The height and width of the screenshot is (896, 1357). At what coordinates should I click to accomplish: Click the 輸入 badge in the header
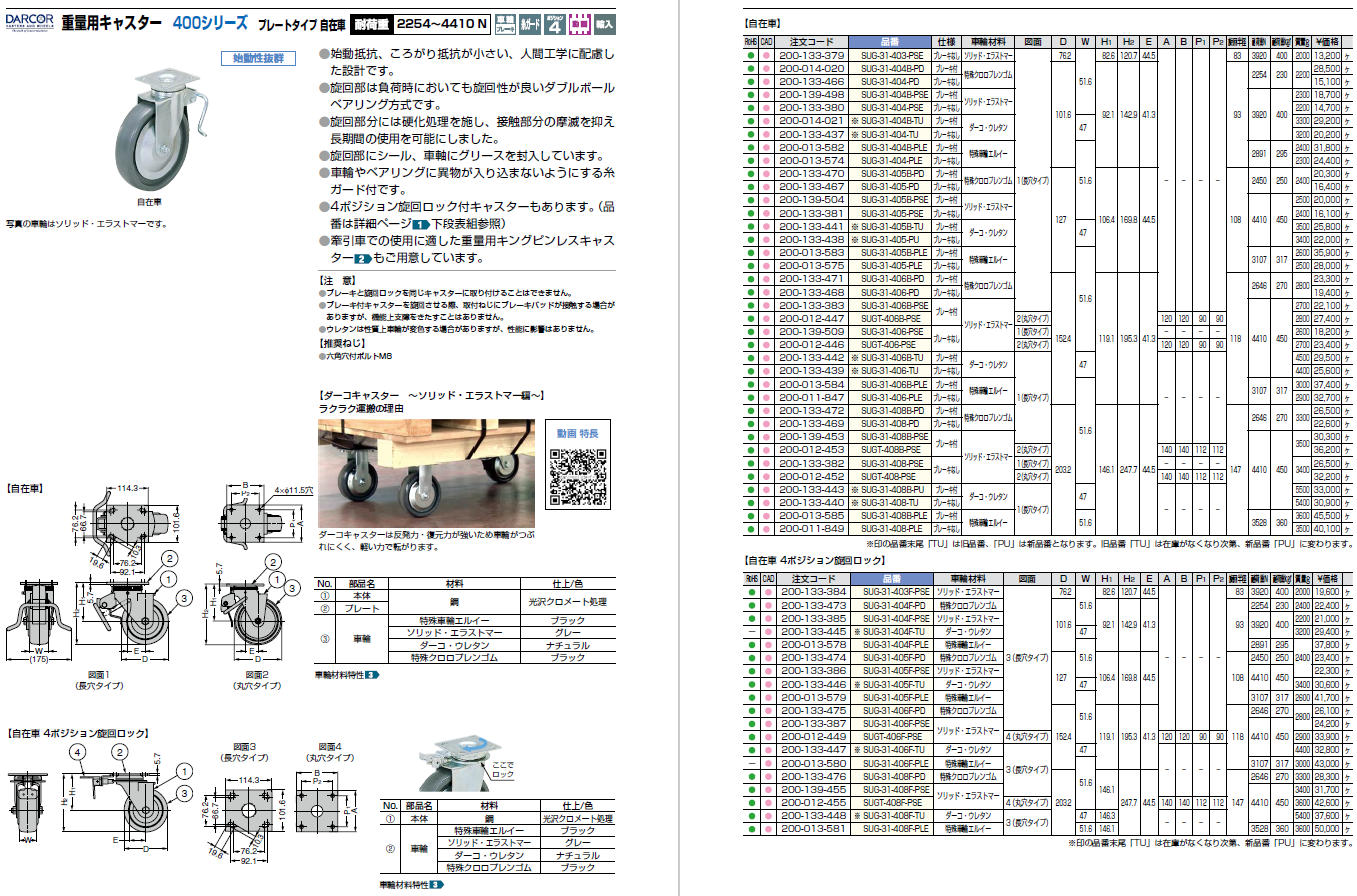(x=604, y=22)
